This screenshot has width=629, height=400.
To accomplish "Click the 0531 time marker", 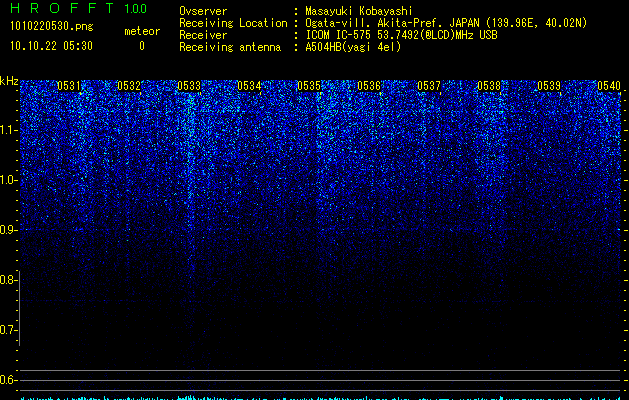I will (69, 86).
